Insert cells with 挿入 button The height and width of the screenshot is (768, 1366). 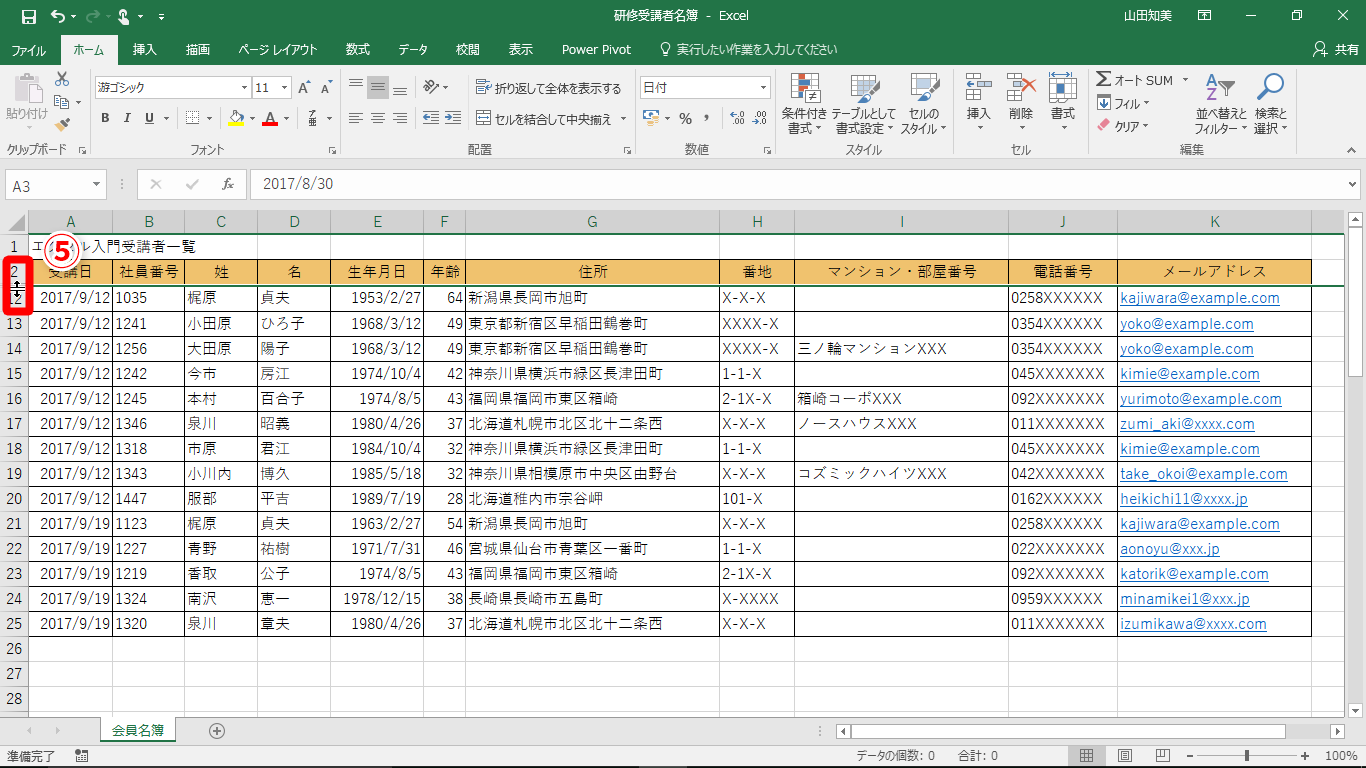tap(978, 104)
